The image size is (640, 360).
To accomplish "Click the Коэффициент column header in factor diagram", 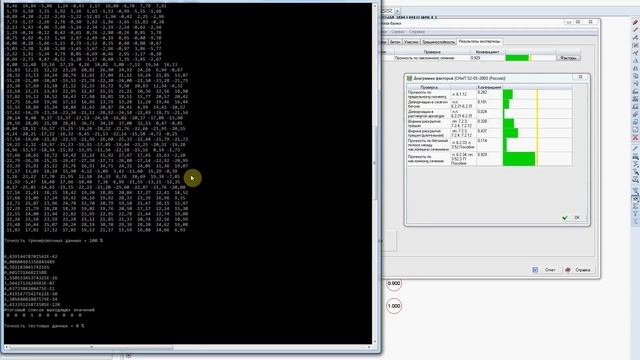I will point(489,87).
